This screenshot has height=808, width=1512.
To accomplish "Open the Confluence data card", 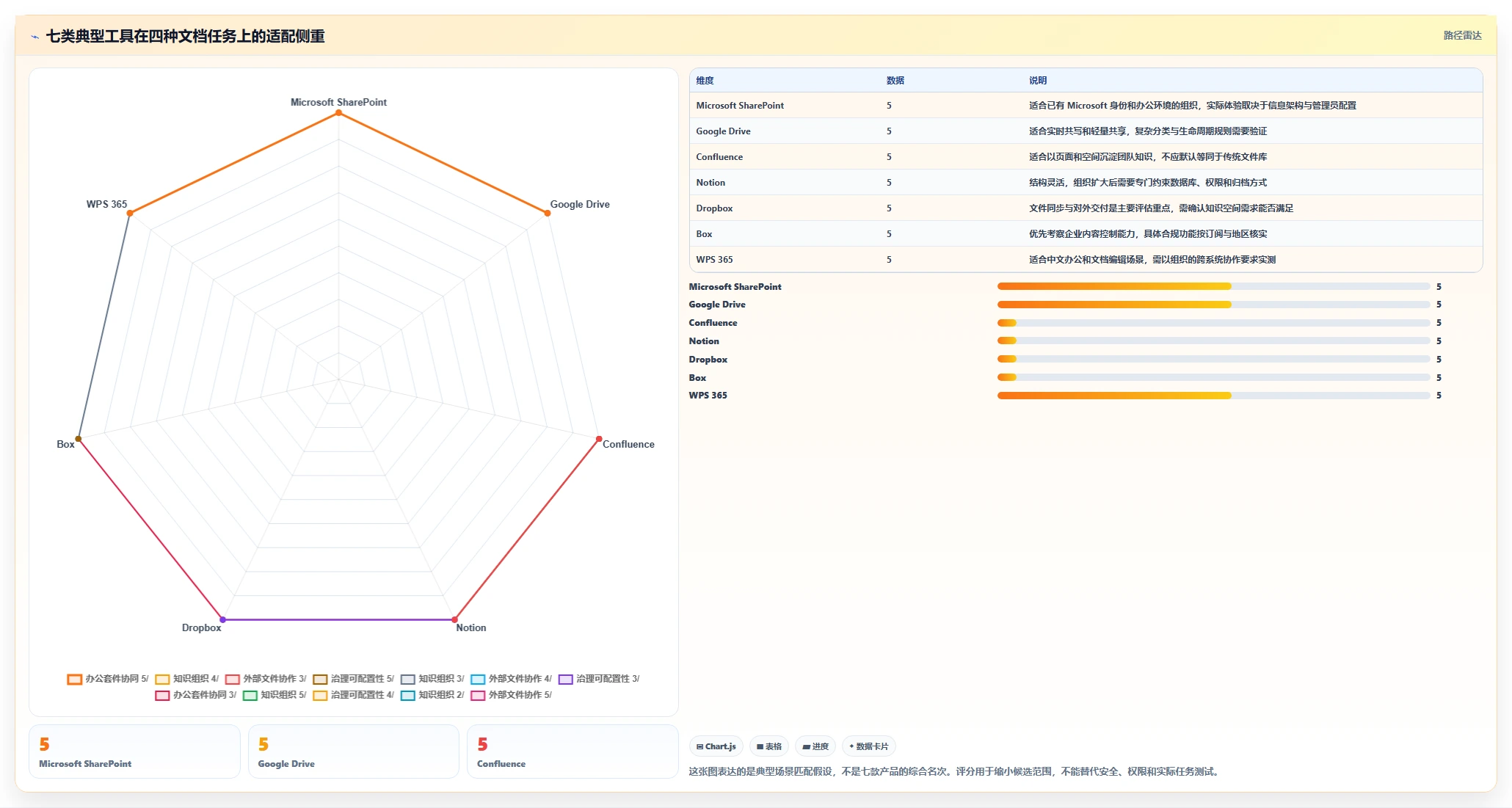I will [x=573, y=751].
